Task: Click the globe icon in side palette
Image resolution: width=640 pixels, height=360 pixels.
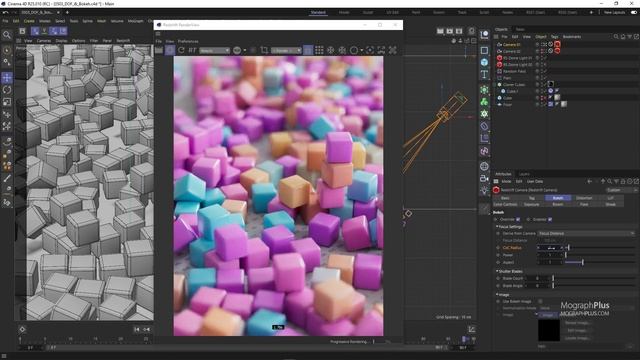Action: click(x=484, y=166)
